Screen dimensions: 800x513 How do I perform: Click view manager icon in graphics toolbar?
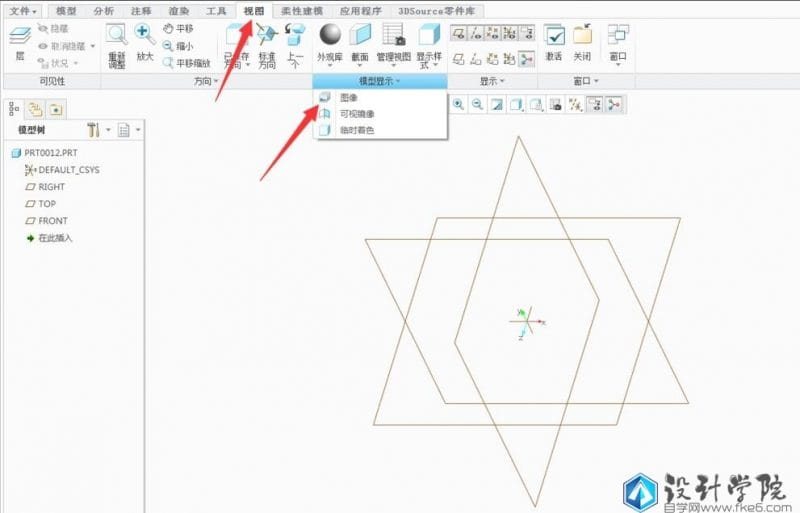[556, 104]
